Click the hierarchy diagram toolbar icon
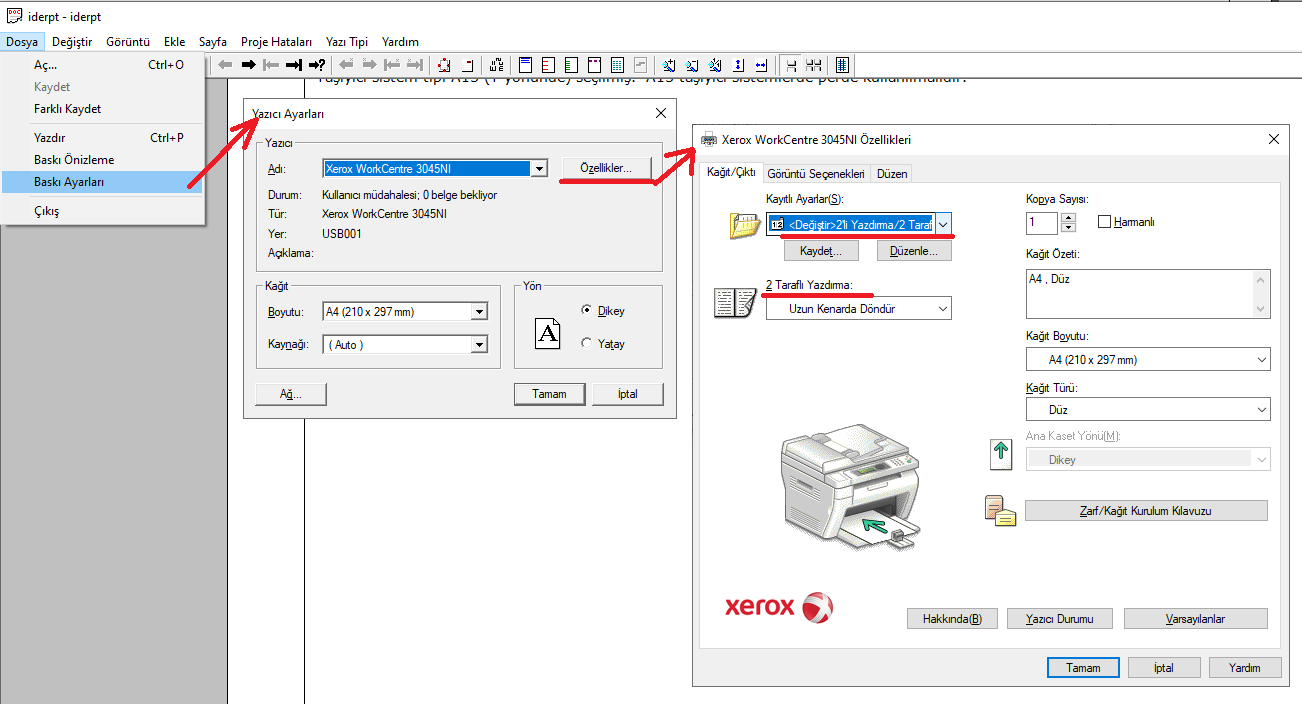 pos(497,65)
